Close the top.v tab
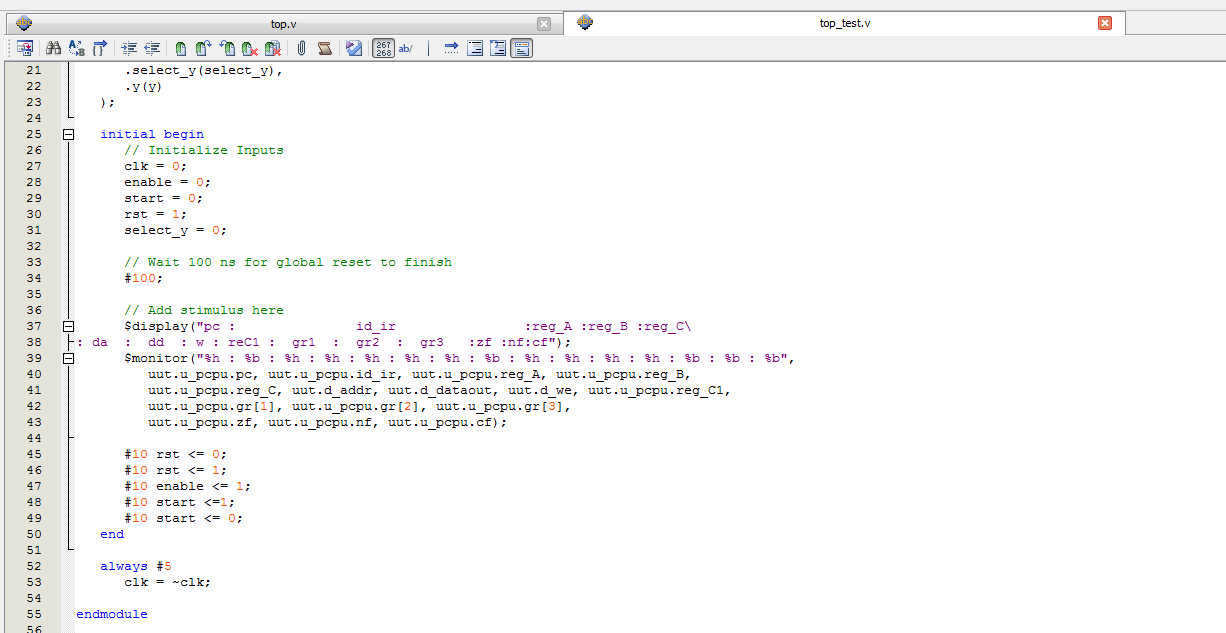 pos(544,23)
